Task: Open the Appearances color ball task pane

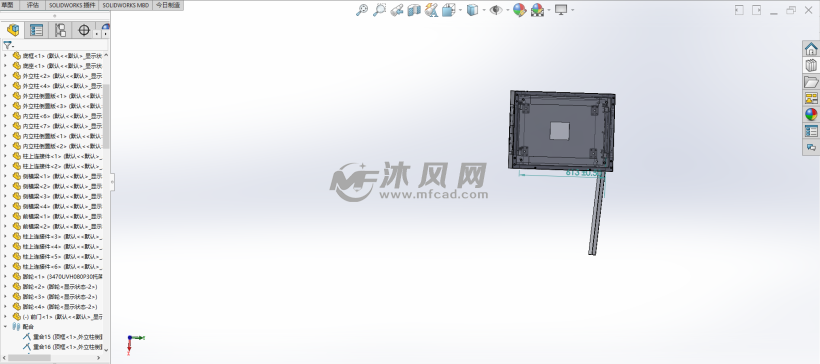Action: (811, 115)
